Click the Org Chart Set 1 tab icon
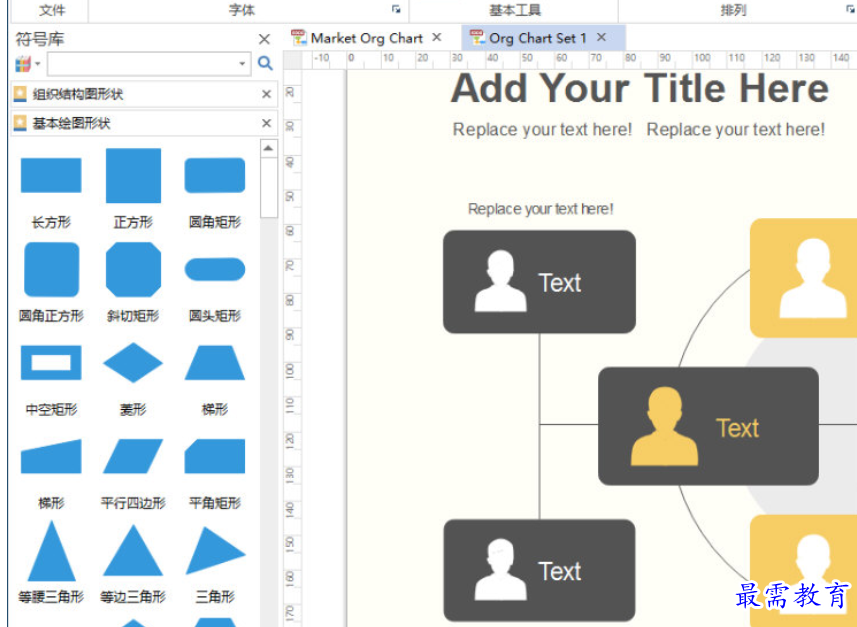Screen dimensions: 857x627 click(x=477, y=38)
